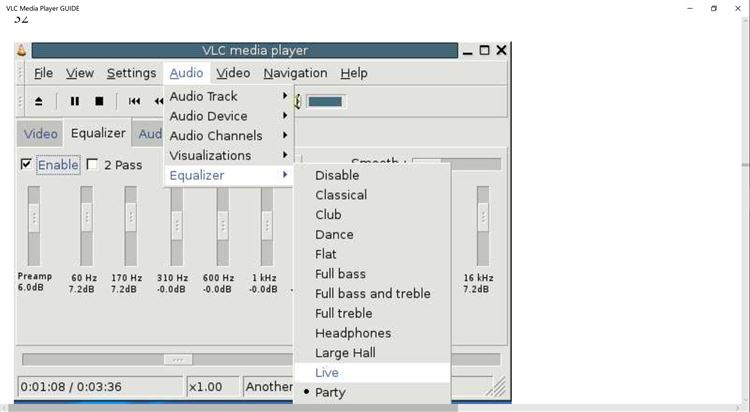Screen dimensions: 750x412
Task: Open the View menu
Action: pos(79,73)
